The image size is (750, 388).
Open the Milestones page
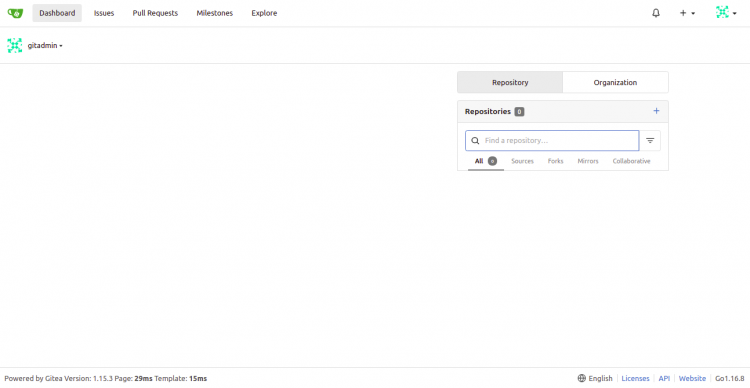point(214,13)
